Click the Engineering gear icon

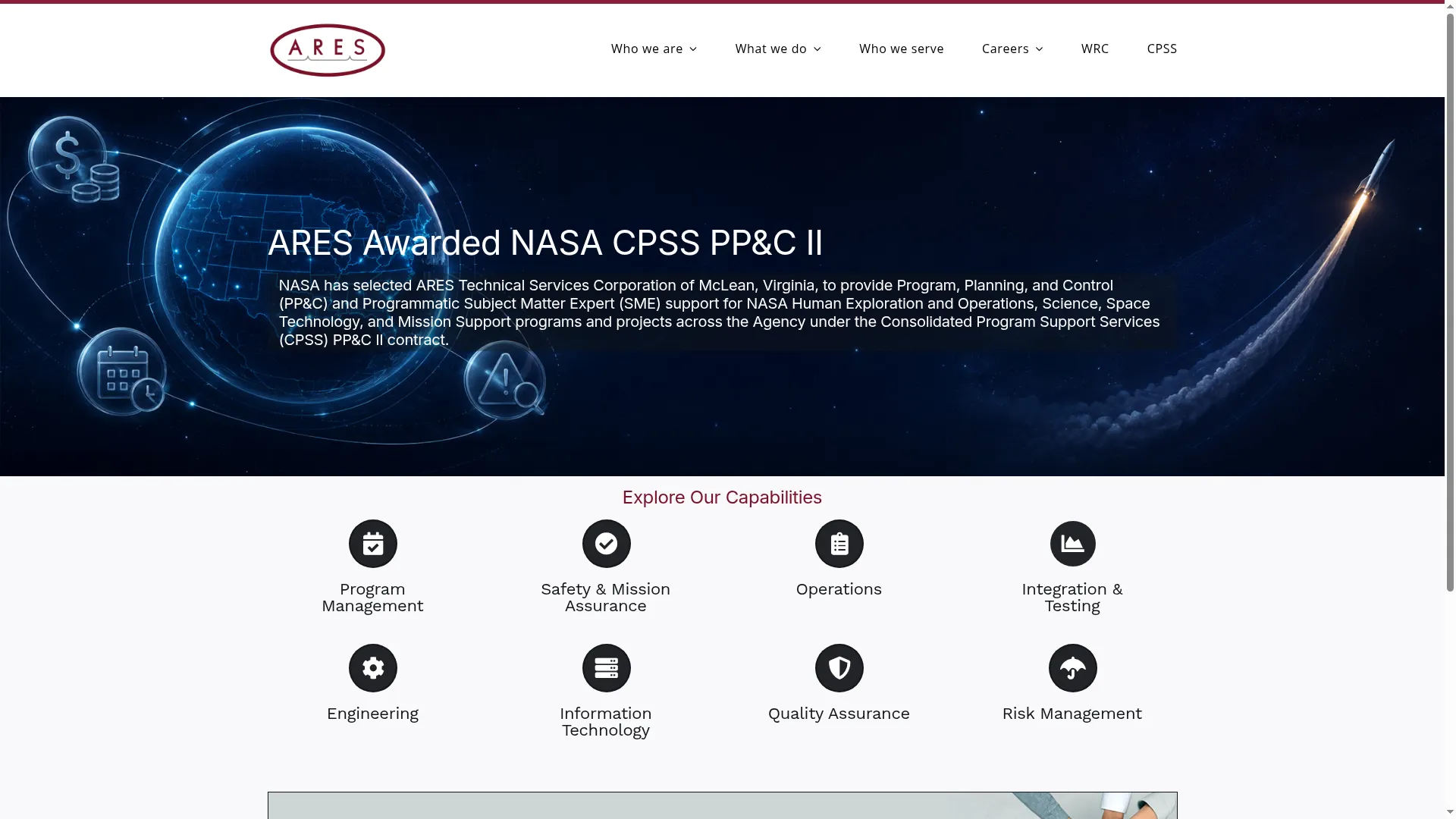point(372,668)
